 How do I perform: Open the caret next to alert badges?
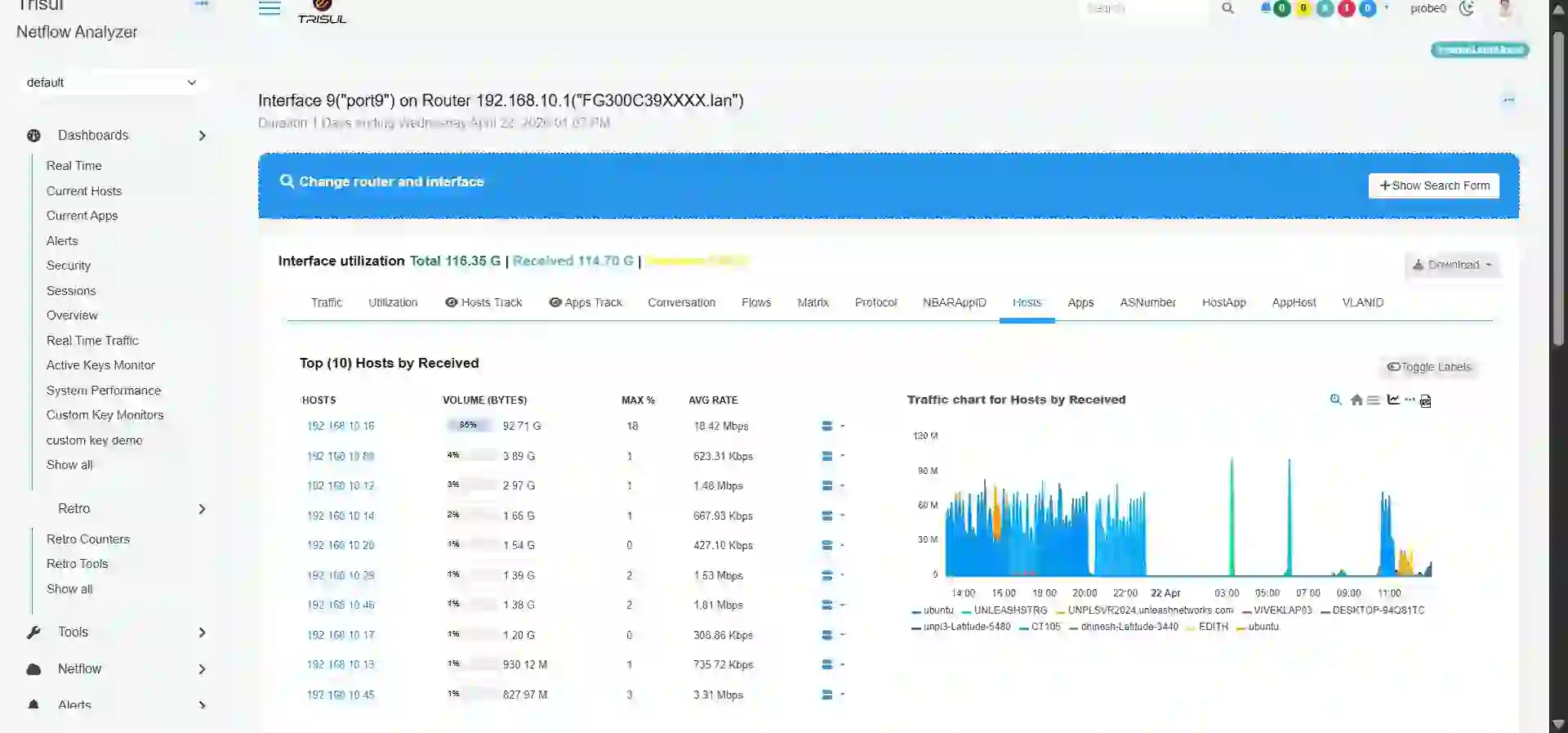tap(1387, 7)
